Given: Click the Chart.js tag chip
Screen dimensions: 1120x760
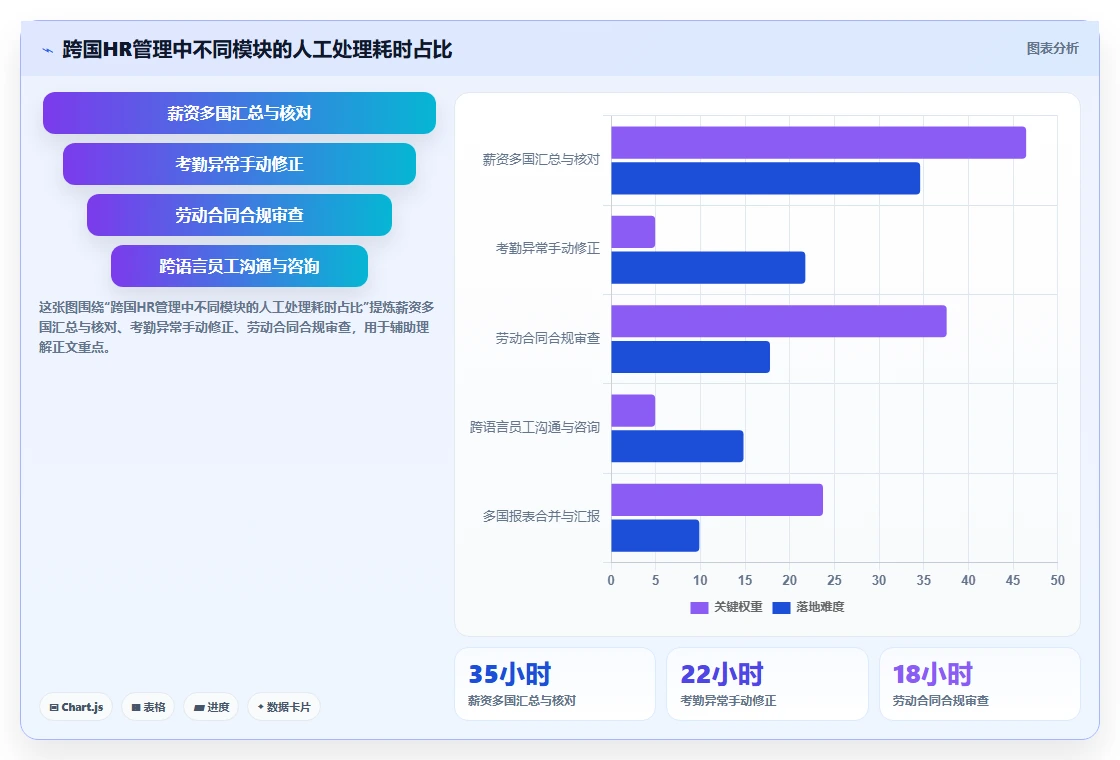Looking at the screenshot, I should [x=76, y=707].
